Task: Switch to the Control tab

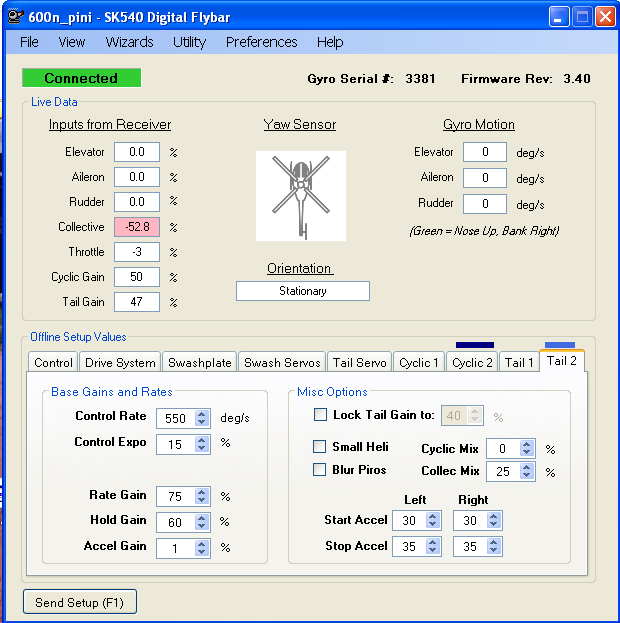Action: [x=53, y=362]
